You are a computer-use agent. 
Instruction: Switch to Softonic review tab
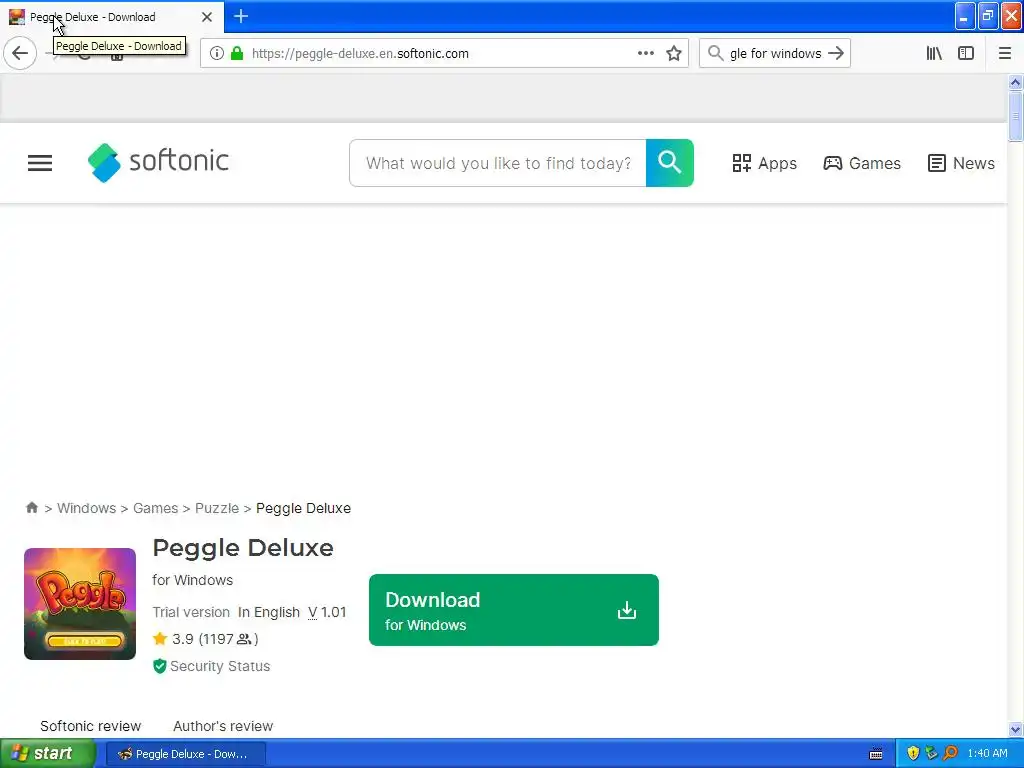click(90, 726)
